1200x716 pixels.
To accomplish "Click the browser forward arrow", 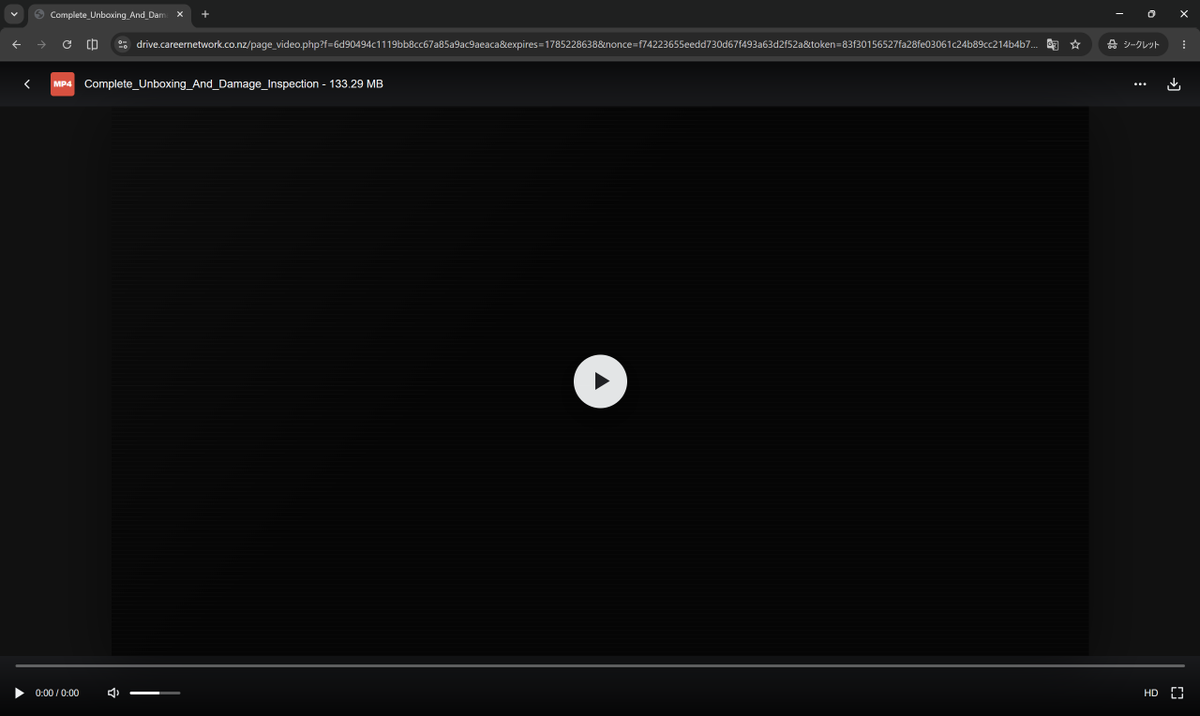I will [41, 44].
